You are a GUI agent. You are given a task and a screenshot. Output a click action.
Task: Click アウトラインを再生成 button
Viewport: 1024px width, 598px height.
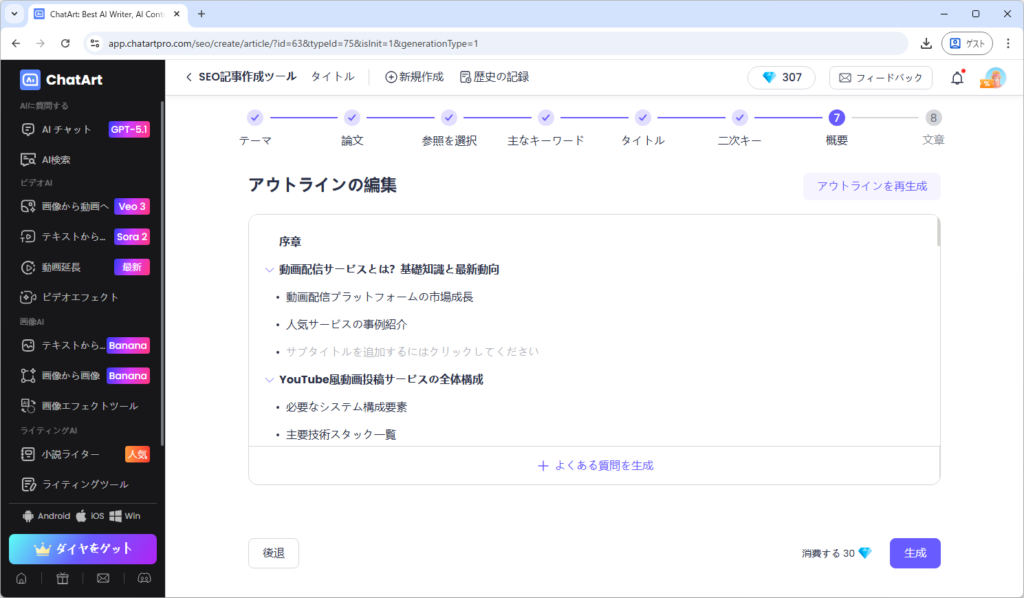pos(871,186)
